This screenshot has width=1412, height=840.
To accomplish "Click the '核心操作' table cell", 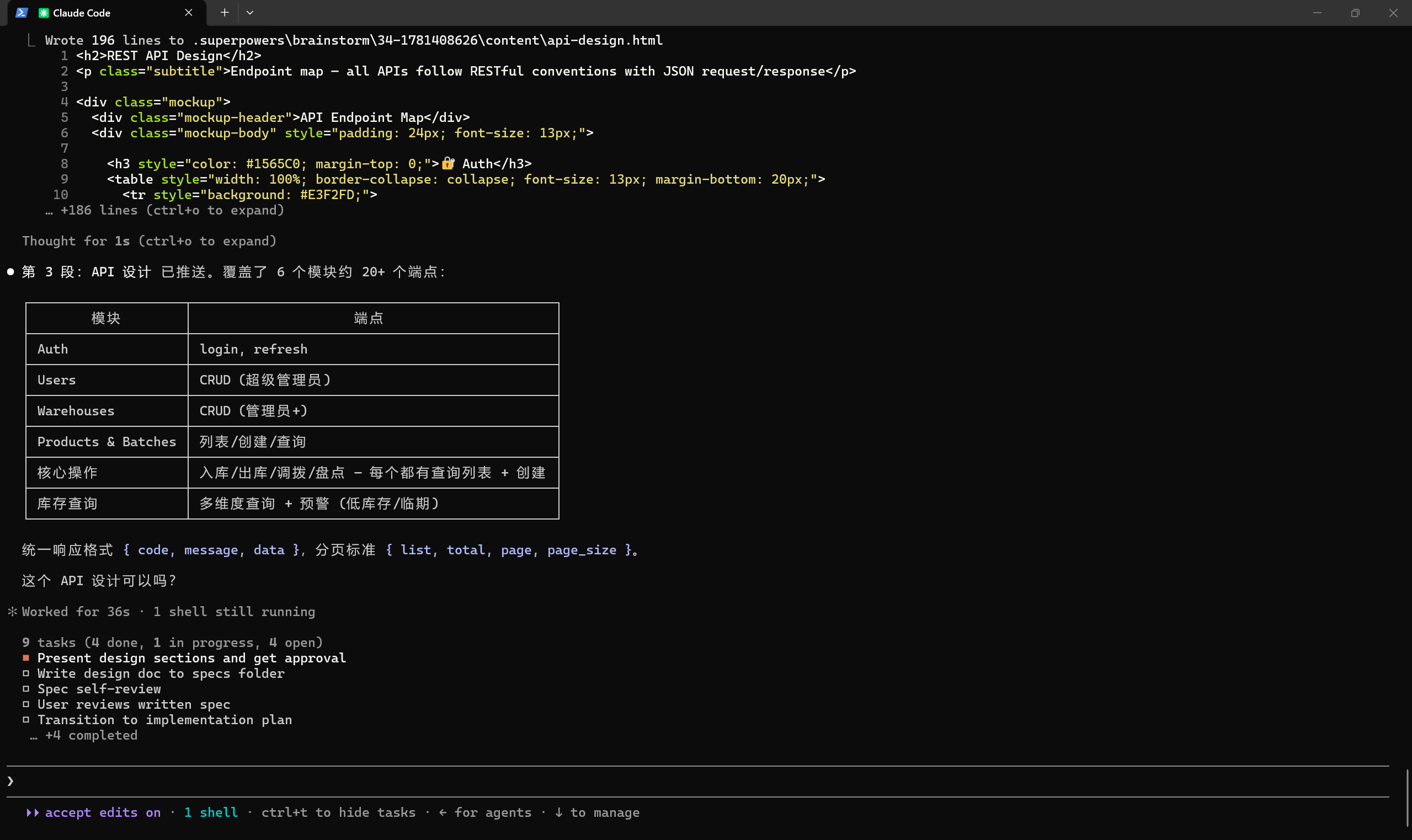I will coord(107,473).
